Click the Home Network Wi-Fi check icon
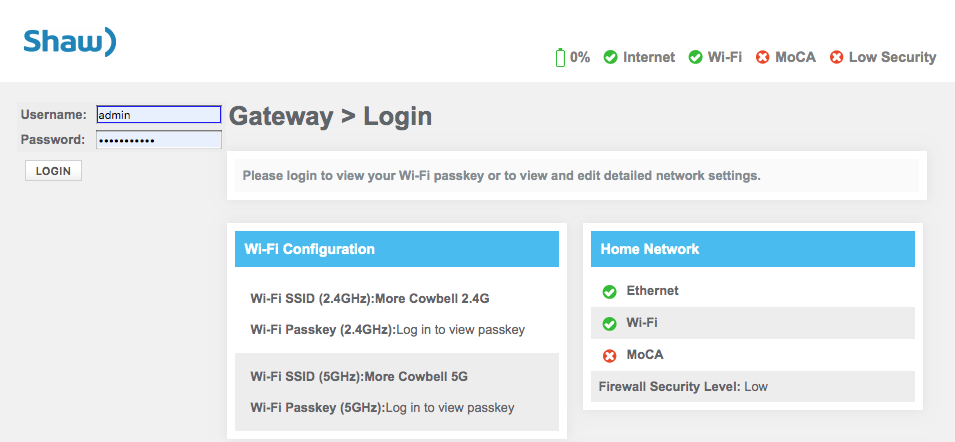The width and height of the screenshot is (955, 442). click(x=609, y=324)
